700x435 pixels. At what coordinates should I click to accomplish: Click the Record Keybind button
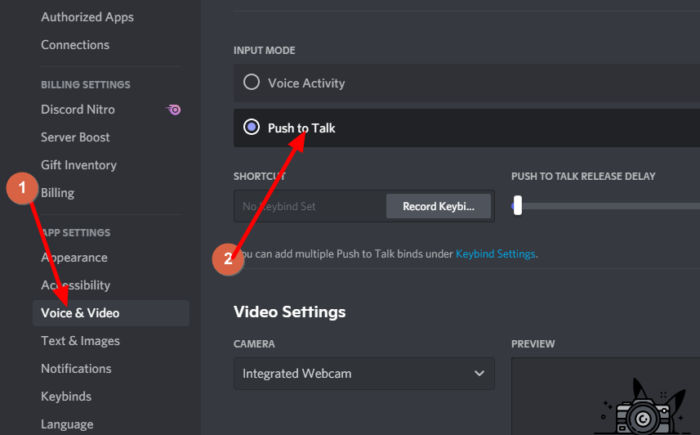tap(439, 206)
